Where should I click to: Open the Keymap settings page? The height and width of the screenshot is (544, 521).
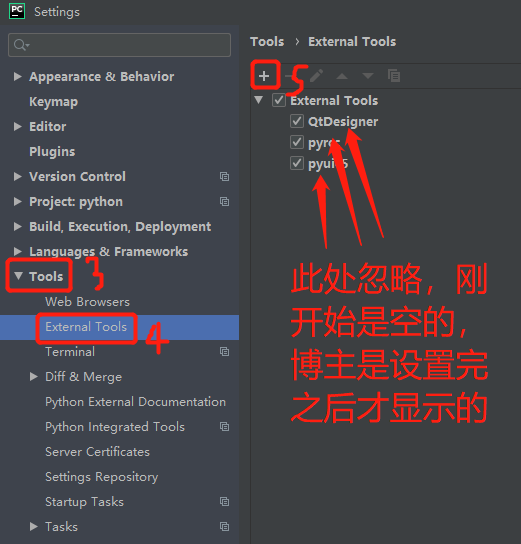[53, 102]
